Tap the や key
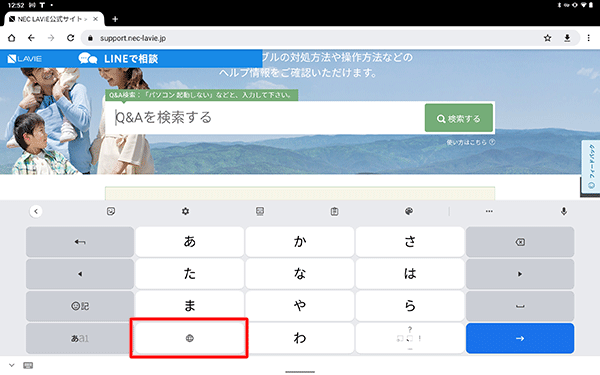 (300, 306)
